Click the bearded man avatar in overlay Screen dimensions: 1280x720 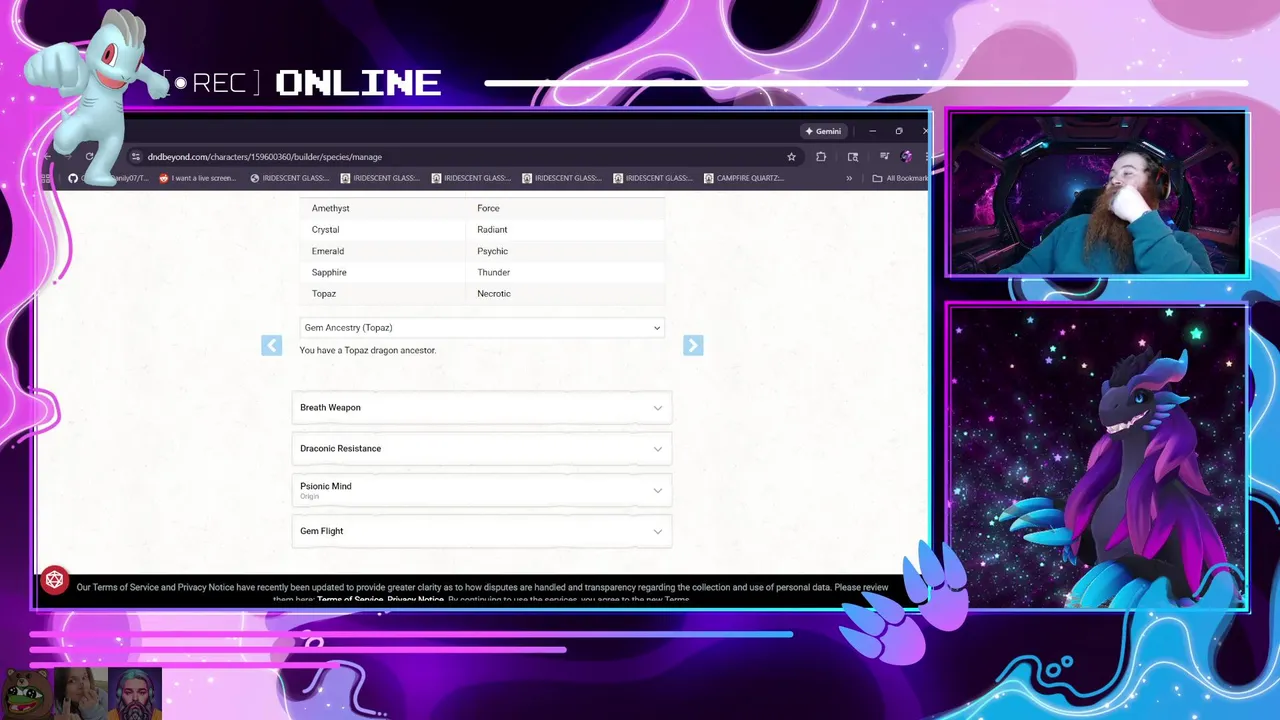click(135, 693)
